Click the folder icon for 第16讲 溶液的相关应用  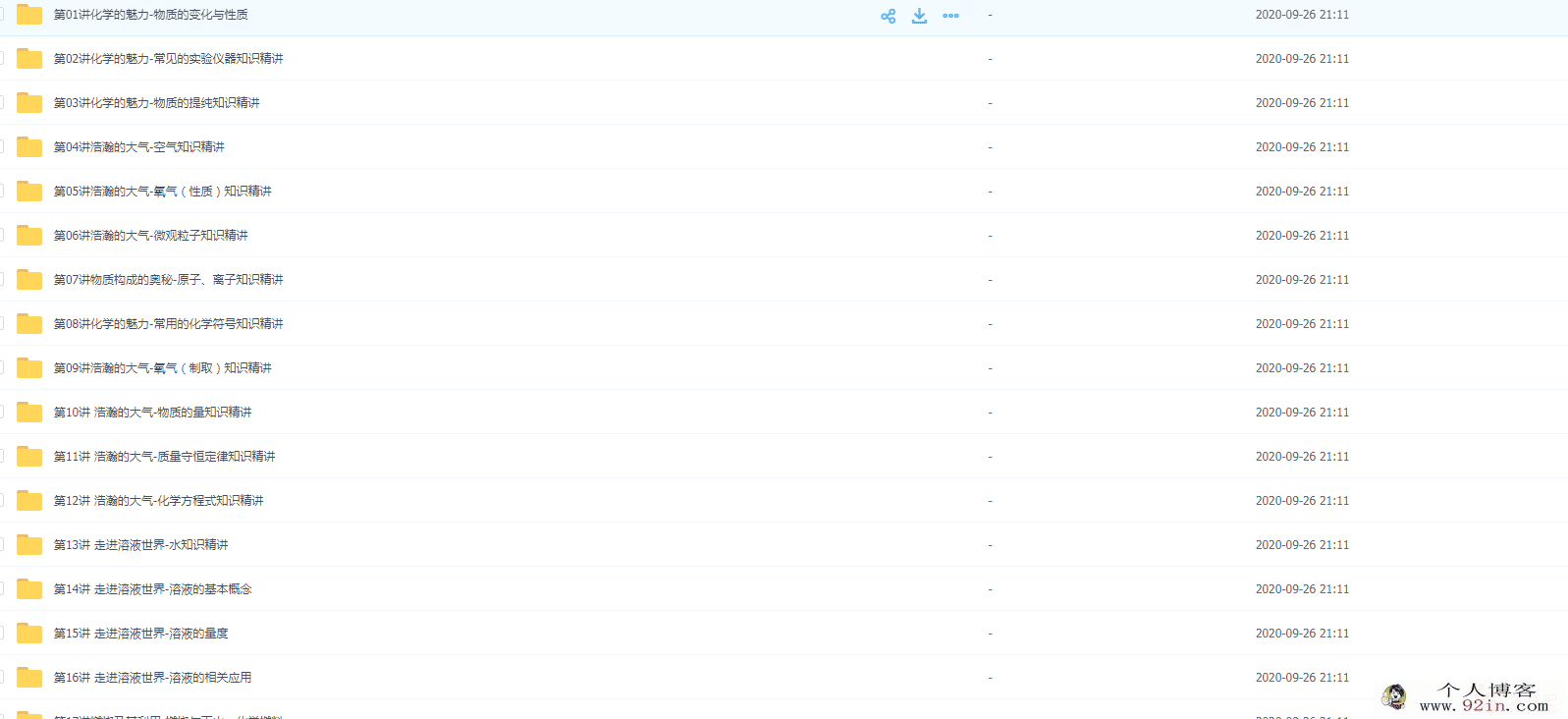tap(29, 678)
